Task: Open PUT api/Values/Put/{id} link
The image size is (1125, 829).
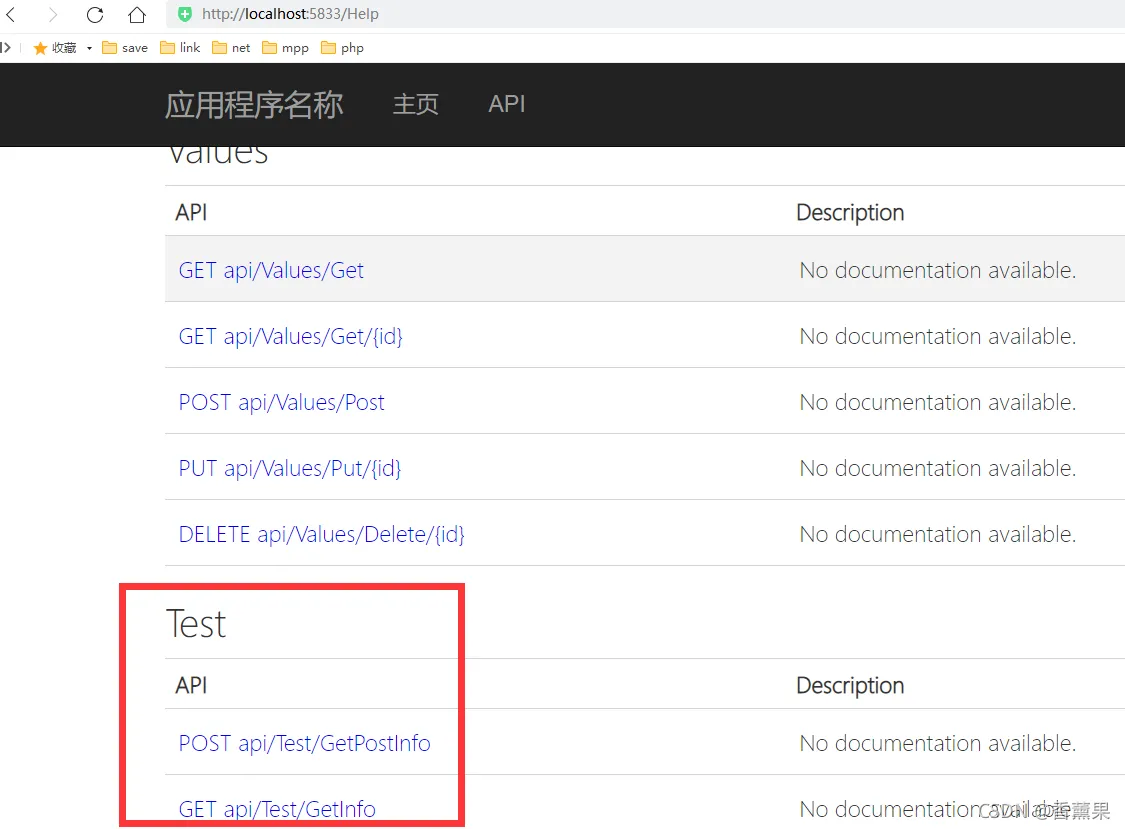Action: tap(290, 469)
